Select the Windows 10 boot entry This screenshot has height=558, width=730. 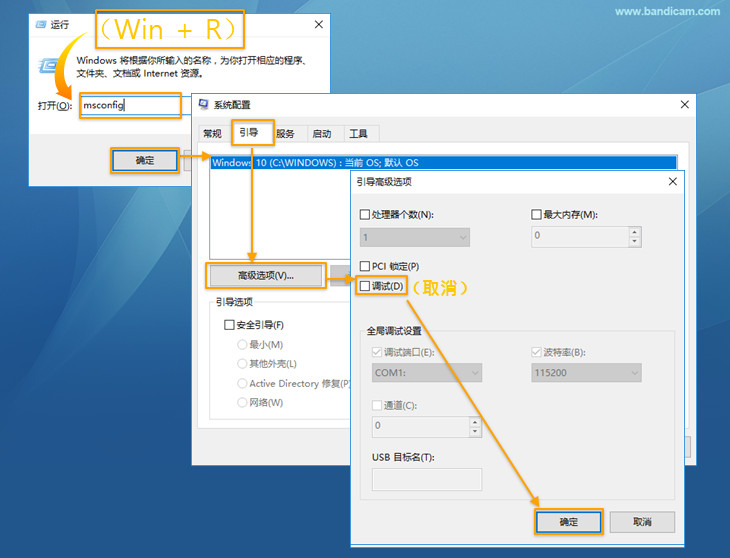tap(443, 162)
